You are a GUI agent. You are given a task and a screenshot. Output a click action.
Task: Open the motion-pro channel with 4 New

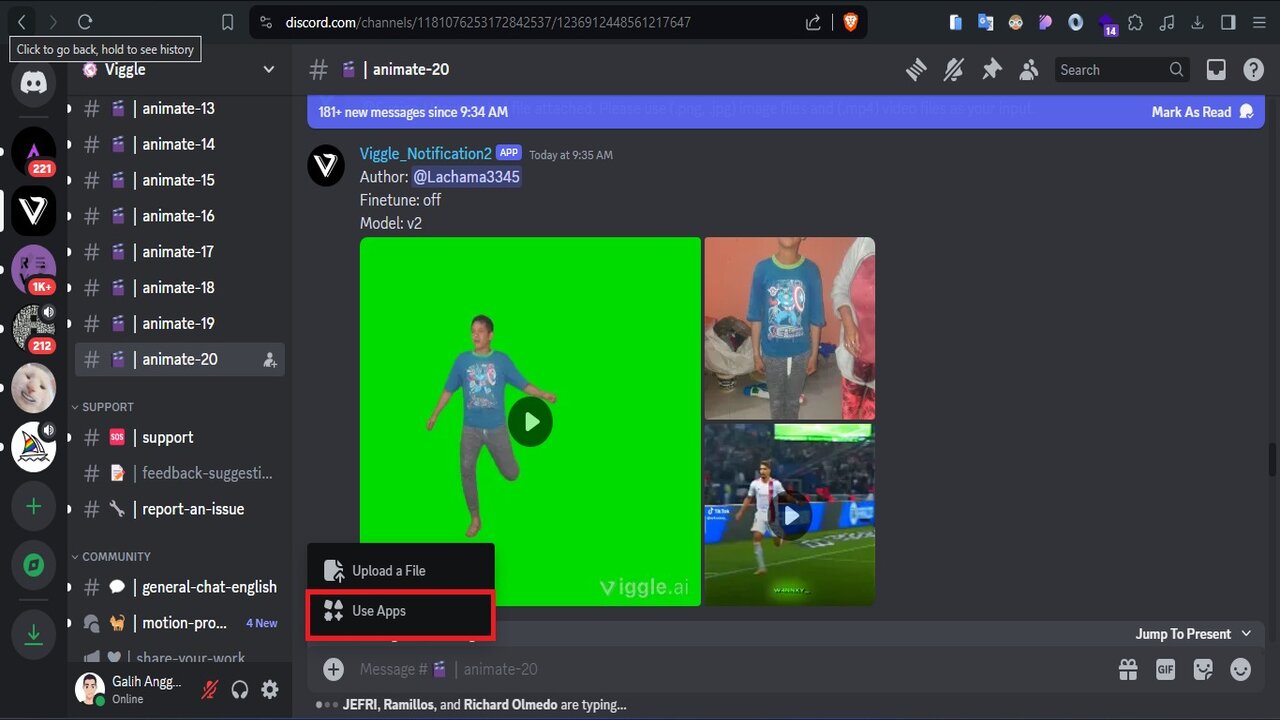[180, 623]
